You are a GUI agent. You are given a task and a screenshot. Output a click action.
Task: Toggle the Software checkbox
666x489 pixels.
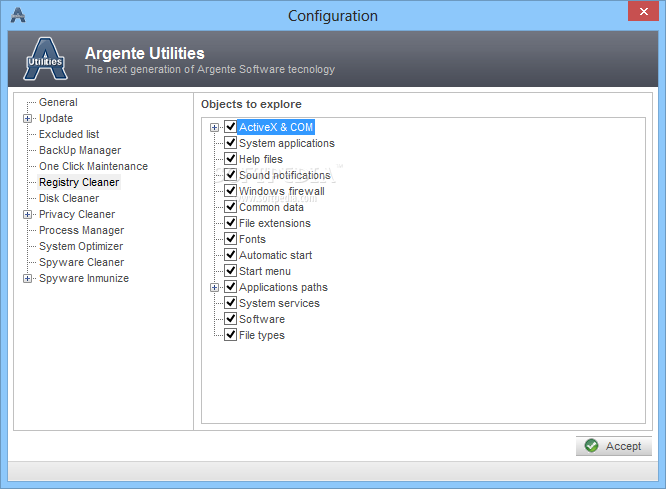click(x=231, y=319)
